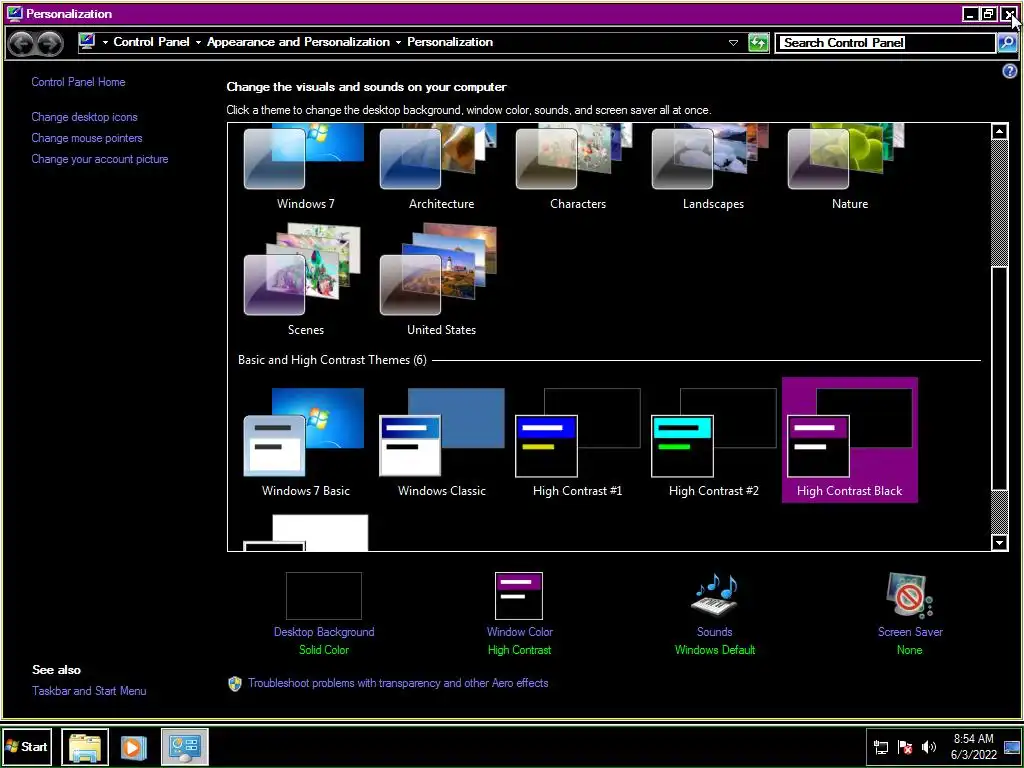1024x768 pixels.
Task: Launch Windows Media Player from taskbar
Action: [133, 746]
